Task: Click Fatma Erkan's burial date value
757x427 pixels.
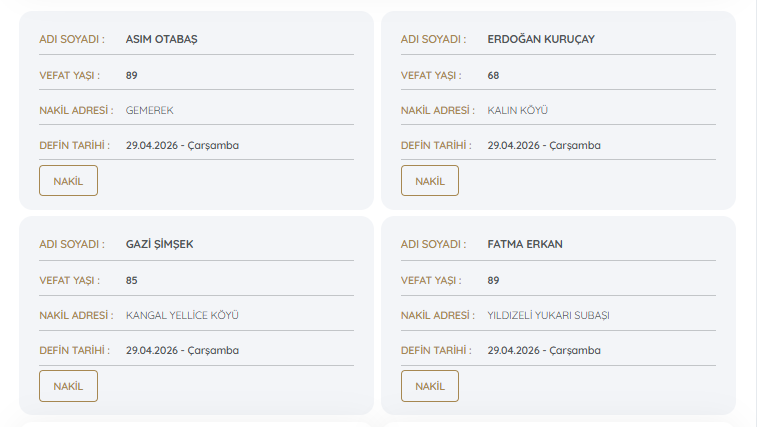Action: tap(544, 350)
